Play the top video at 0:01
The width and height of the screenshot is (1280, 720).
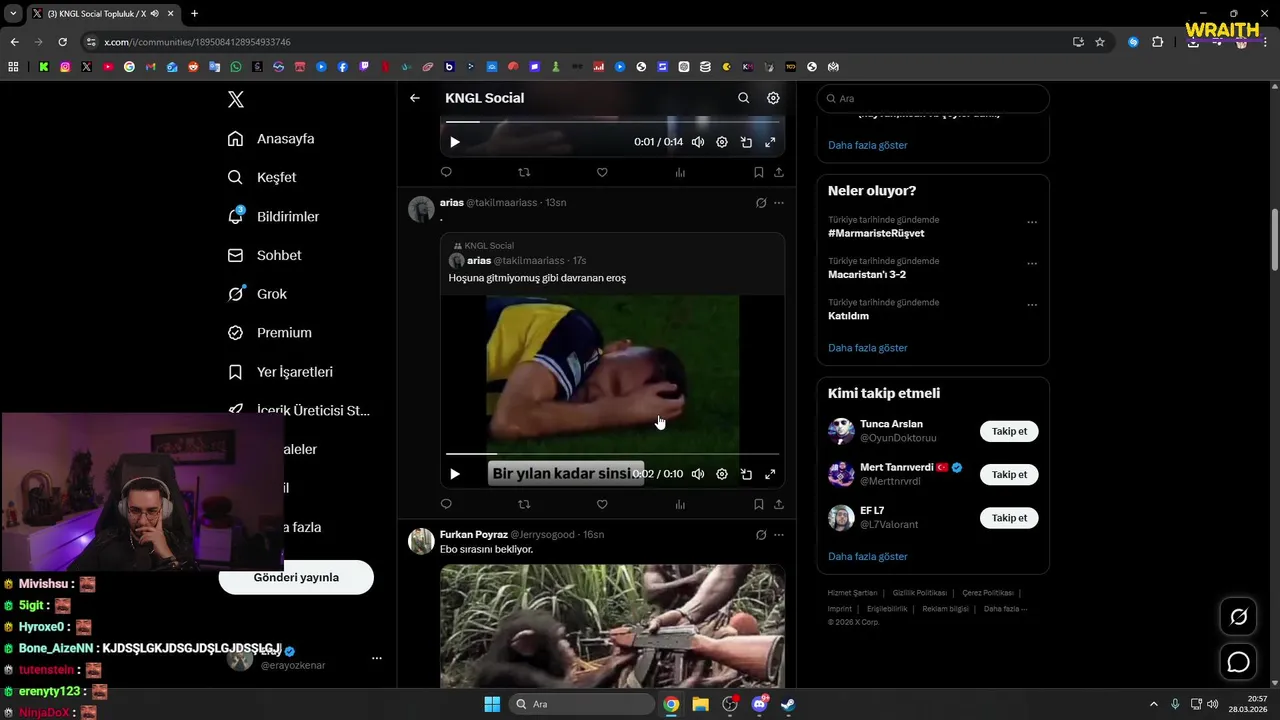(455, 142)
